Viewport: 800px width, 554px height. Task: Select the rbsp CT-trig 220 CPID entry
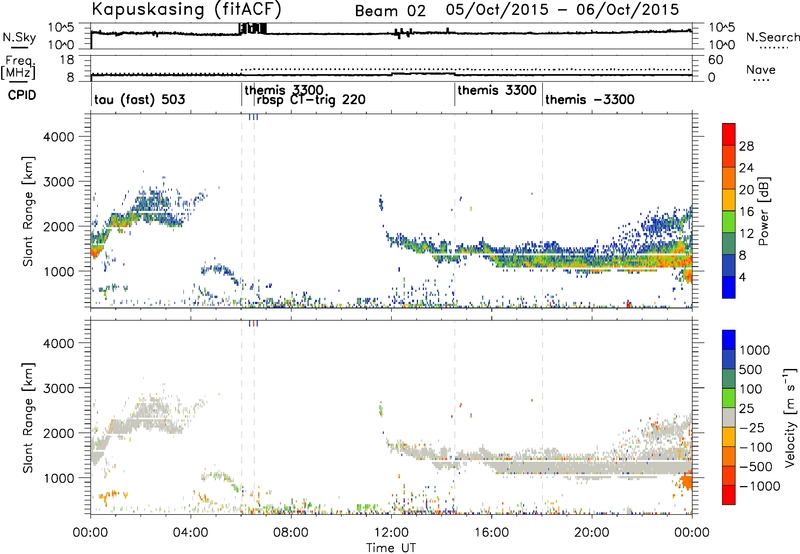(311, 99)
